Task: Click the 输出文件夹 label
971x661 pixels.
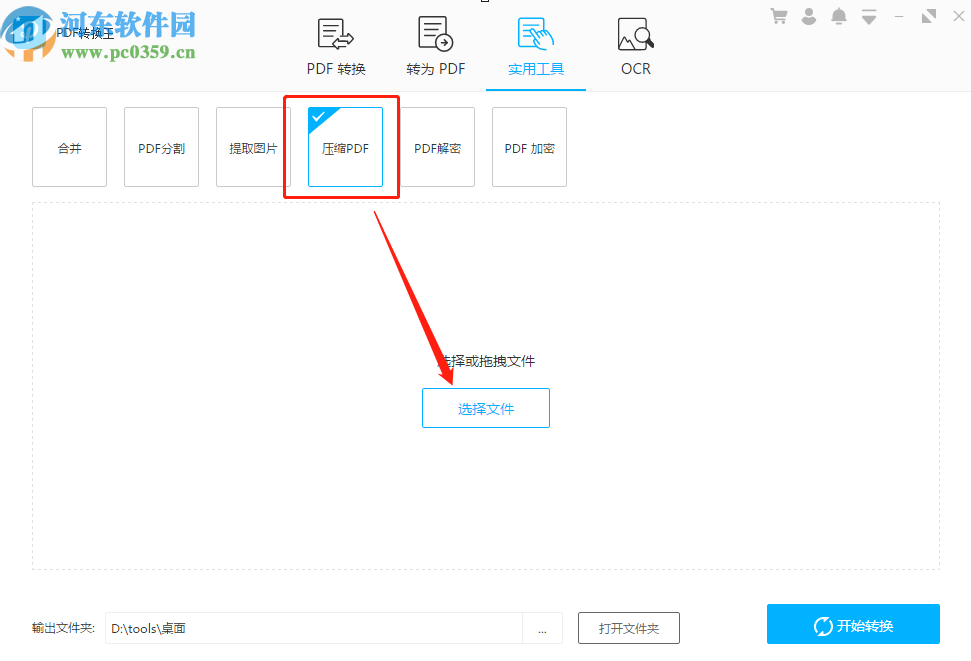Action: [63, 628]
